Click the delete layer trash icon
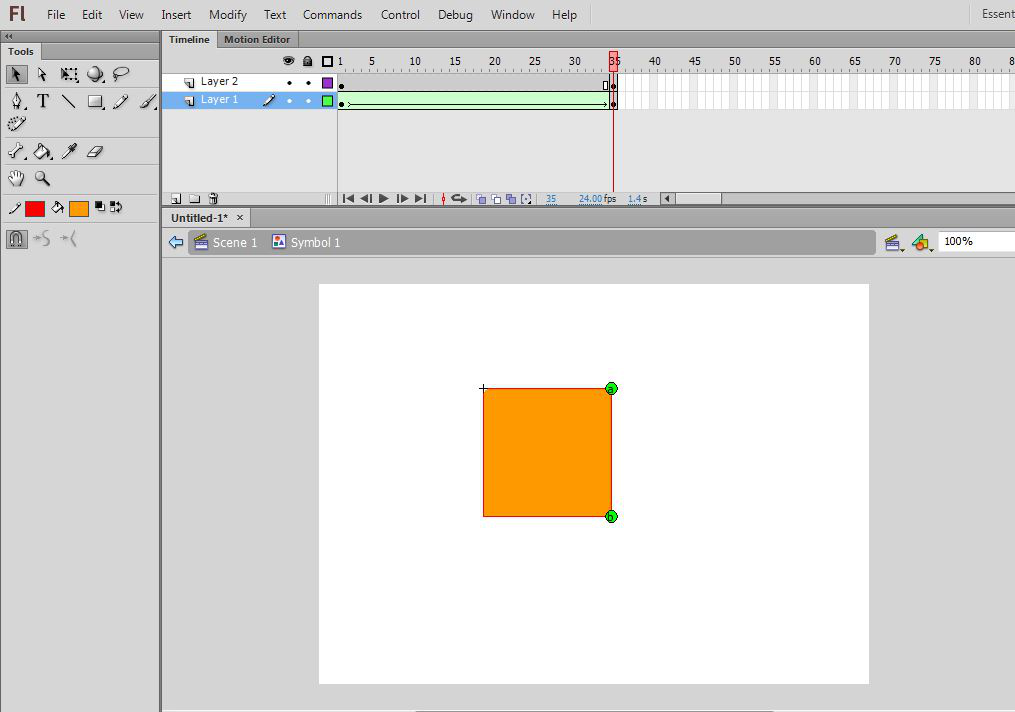Viewport: 1015px width, 712px height. click(213, 199)
